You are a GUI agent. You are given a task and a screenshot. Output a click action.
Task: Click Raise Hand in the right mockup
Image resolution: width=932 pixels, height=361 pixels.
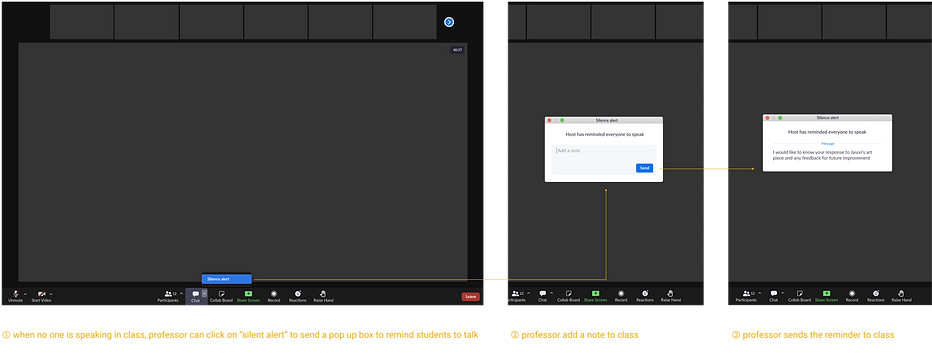point(901,296)
